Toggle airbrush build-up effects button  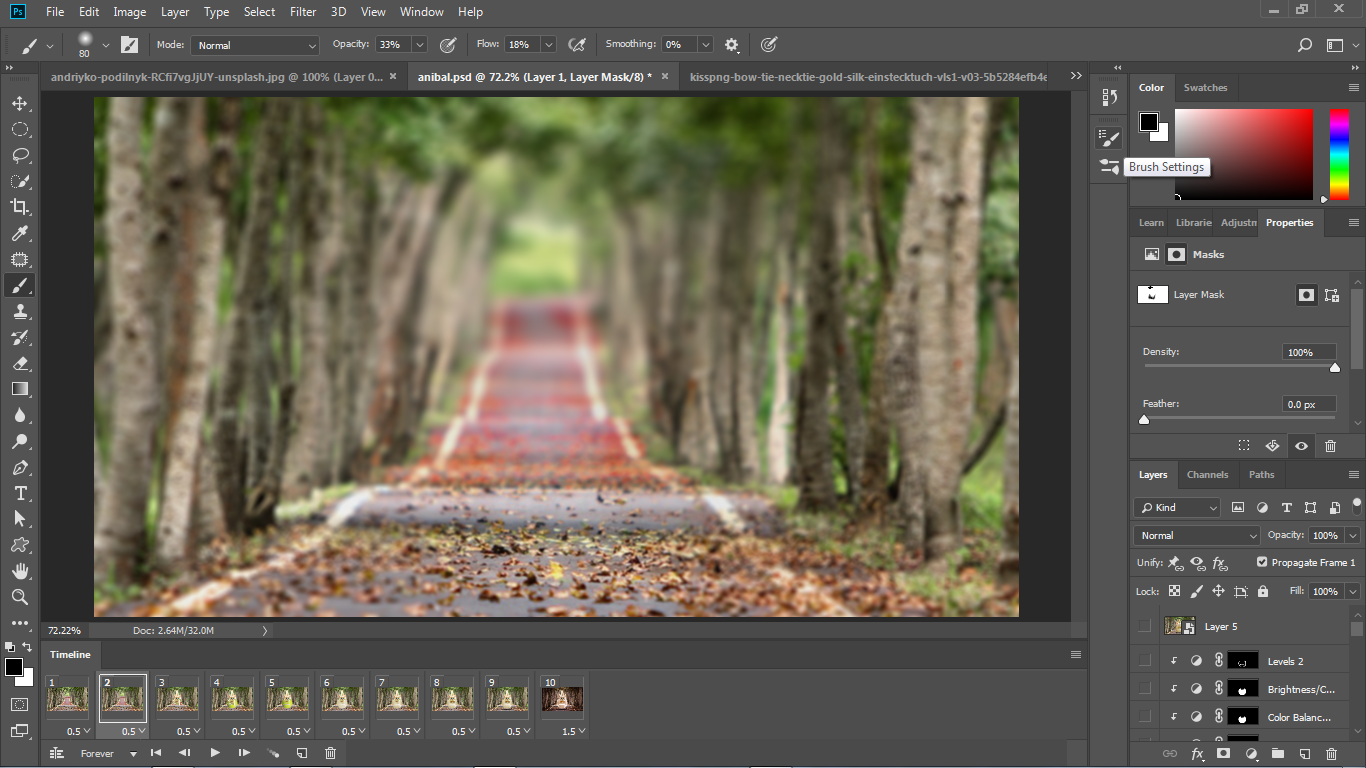point(576,45)
